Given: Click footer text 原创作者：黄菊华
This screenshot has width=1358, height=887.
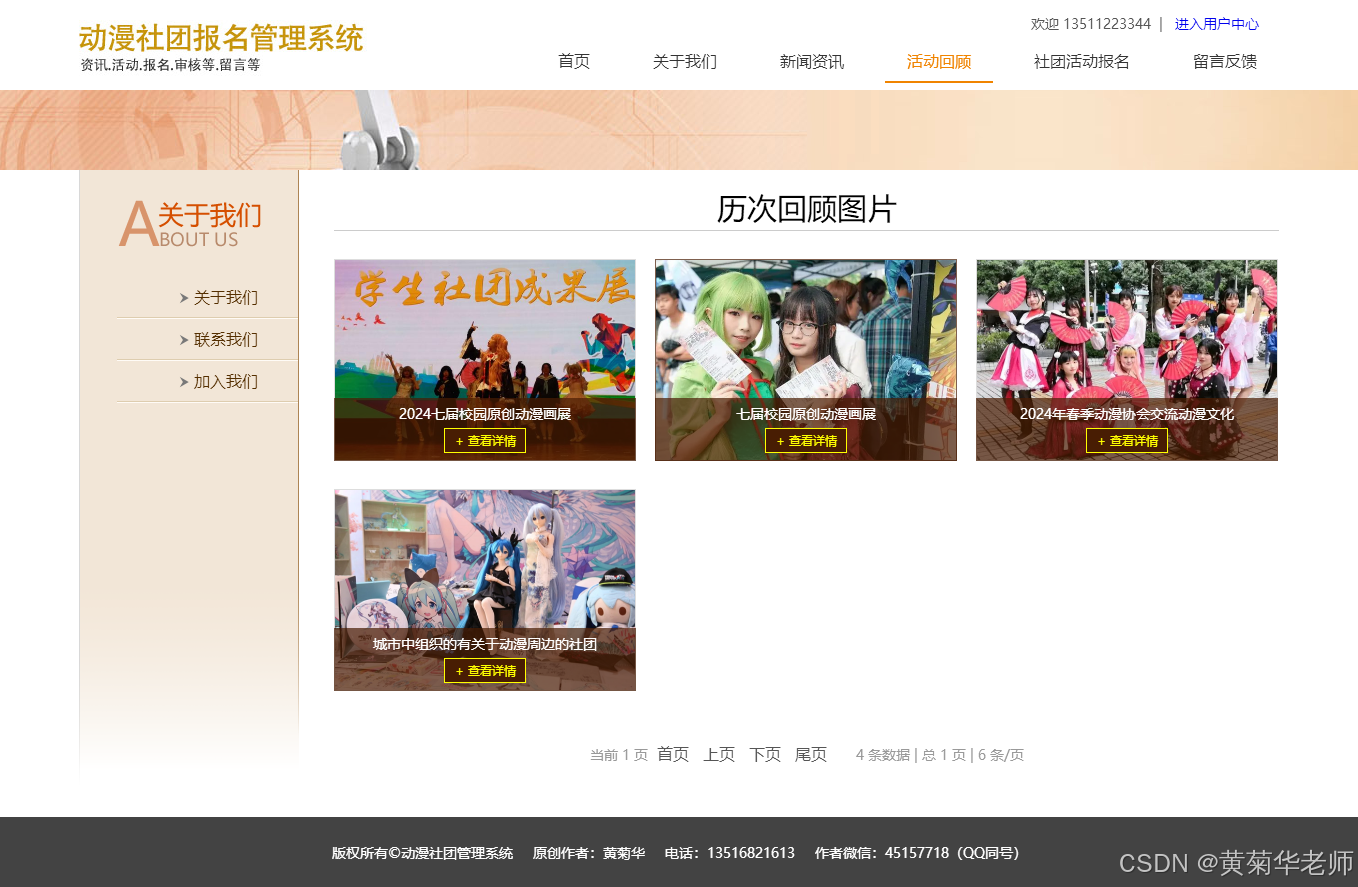Looking at the screenshot, I should pos(589,853).
